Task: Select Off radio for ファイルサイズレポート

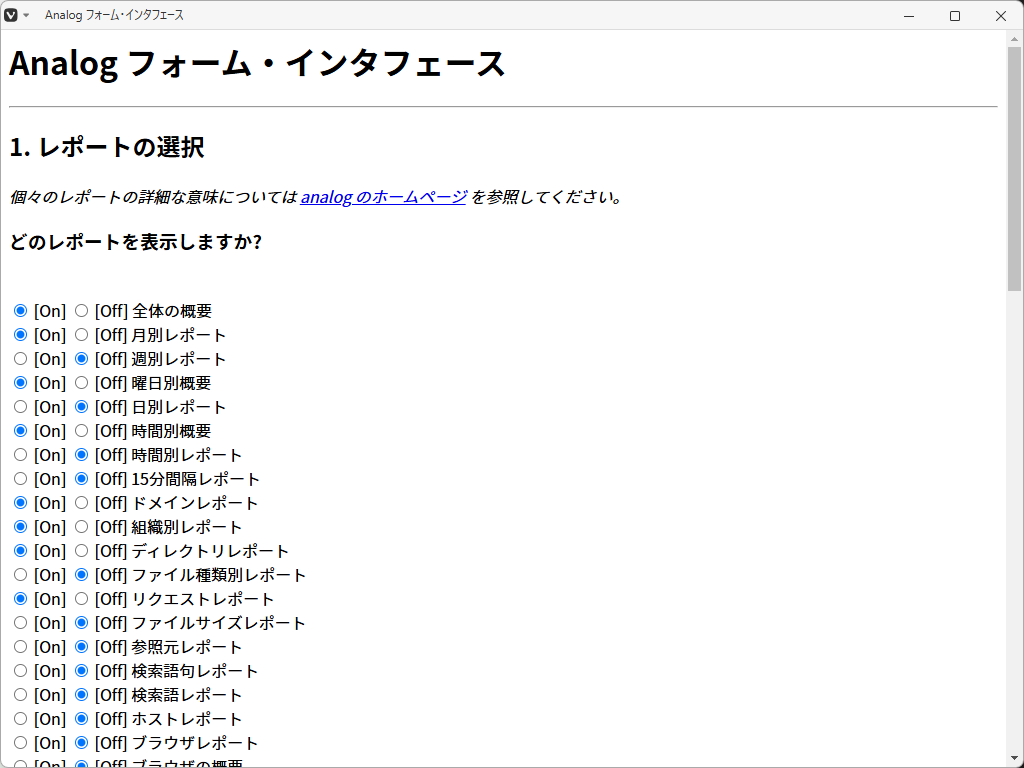Action: click(81, 623)
